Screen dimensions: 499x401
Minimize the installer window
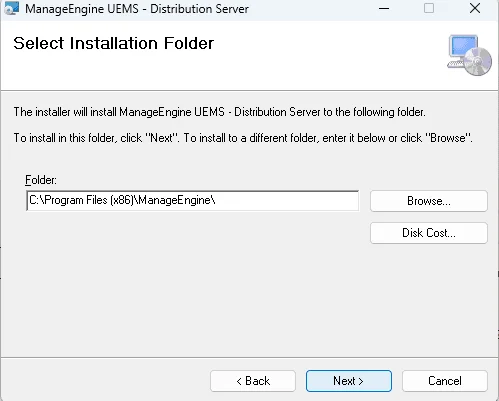click(x=384, y=9)
